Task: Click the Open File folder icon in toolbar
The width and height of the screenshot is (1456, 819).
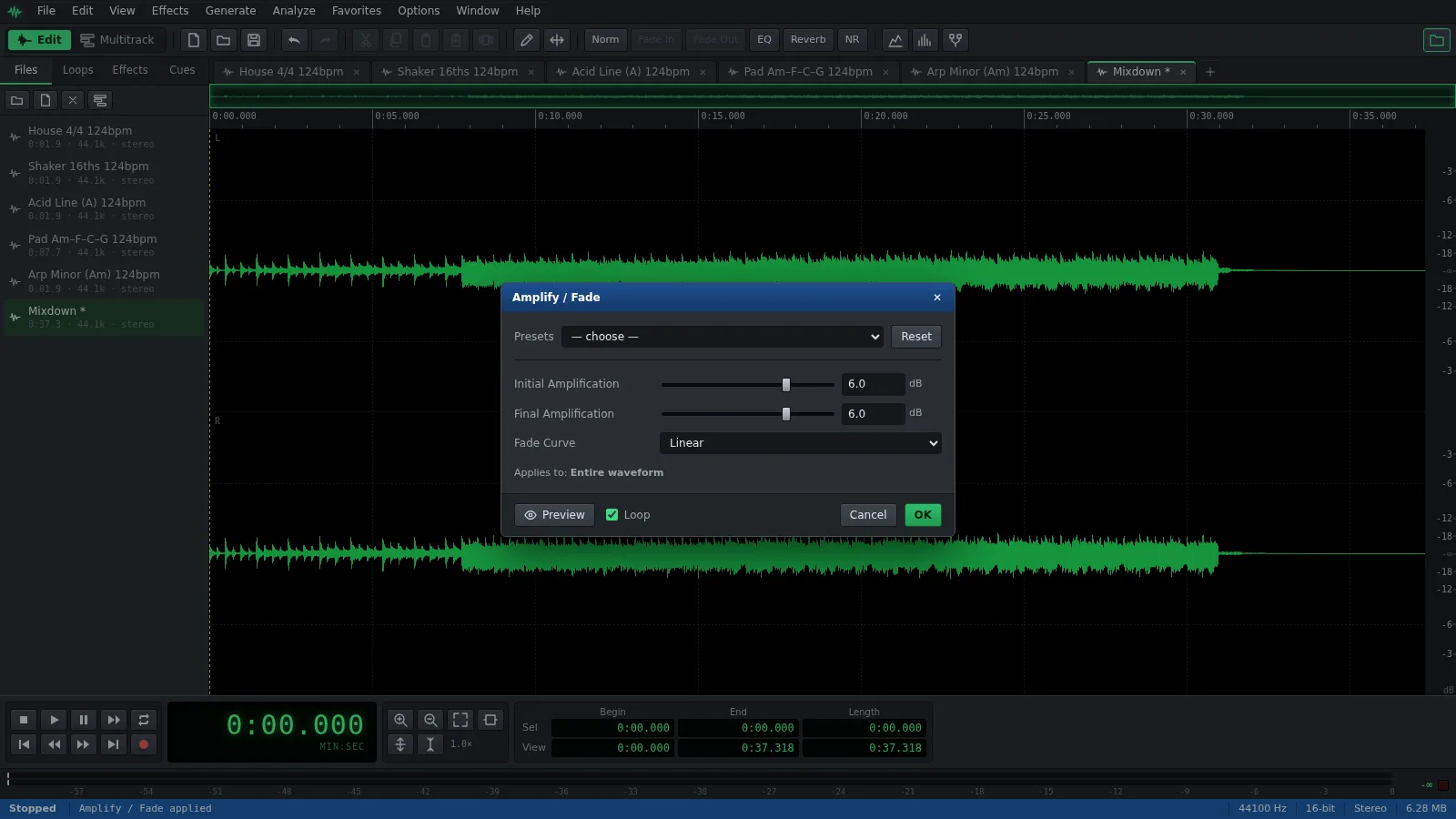Action: click(x=223, y=40)
